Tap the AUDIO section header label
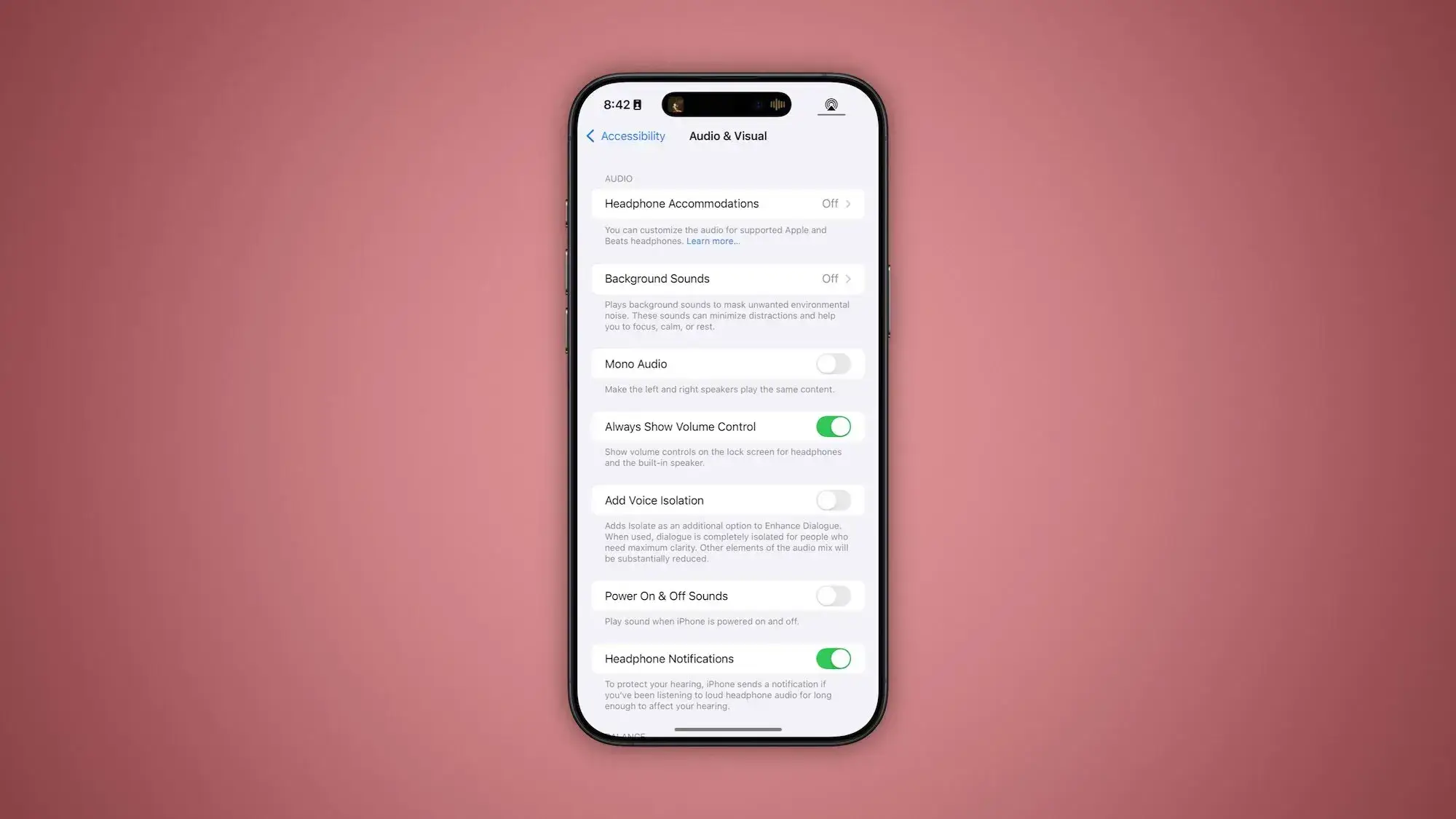 [618, 178]
